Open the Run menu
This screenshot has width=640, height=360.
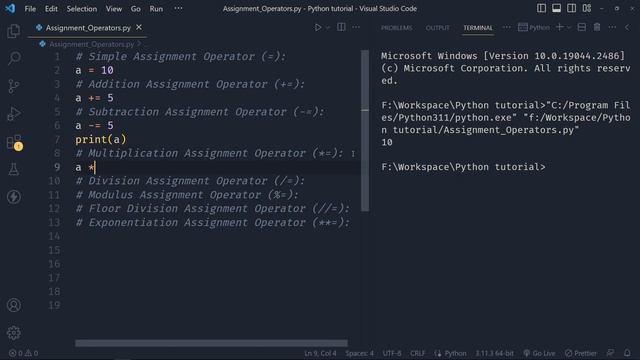(156, 9)
